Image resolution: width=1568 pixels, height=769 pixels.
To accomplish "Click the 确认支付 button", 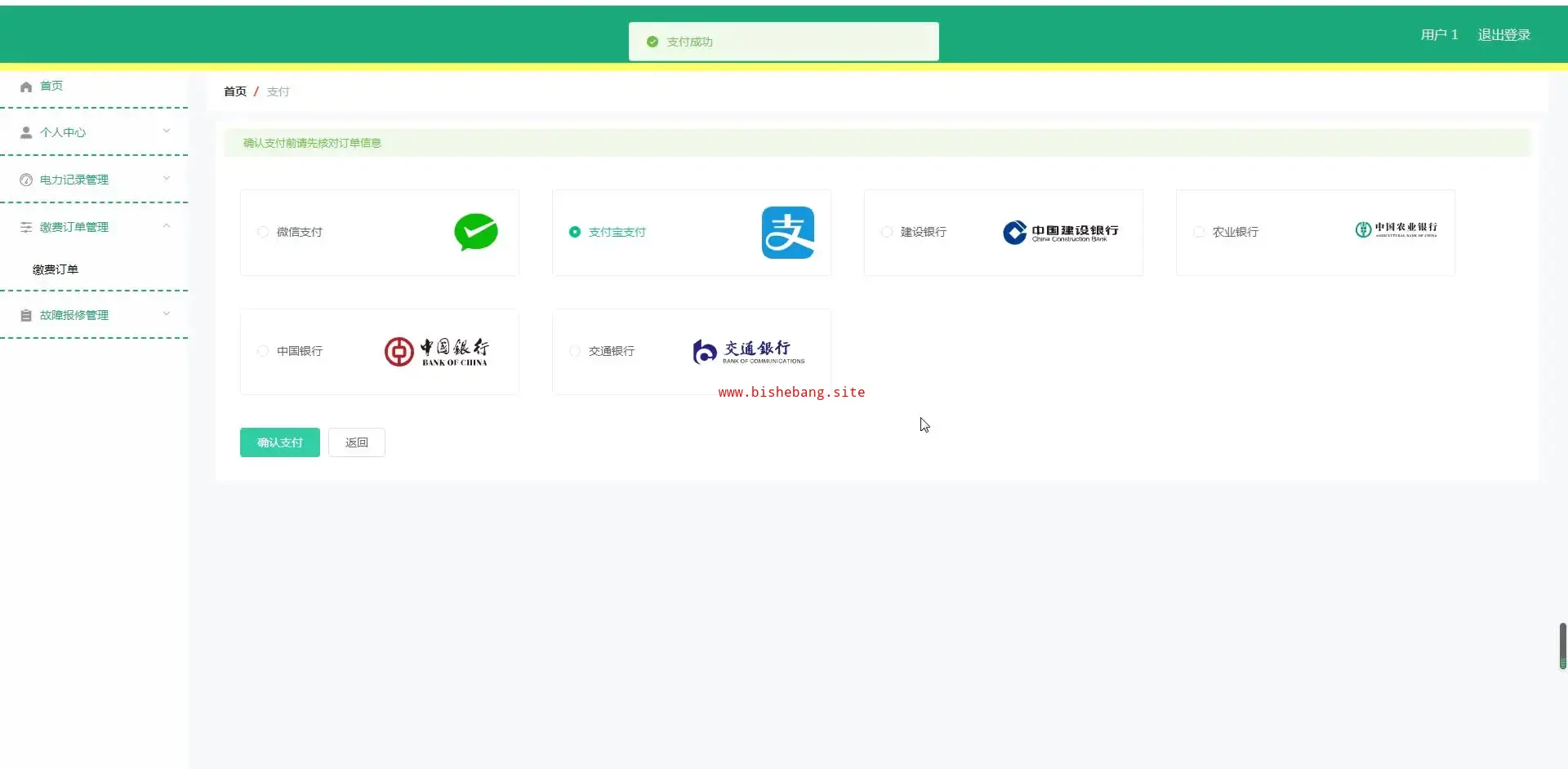I will pos(280,442).
